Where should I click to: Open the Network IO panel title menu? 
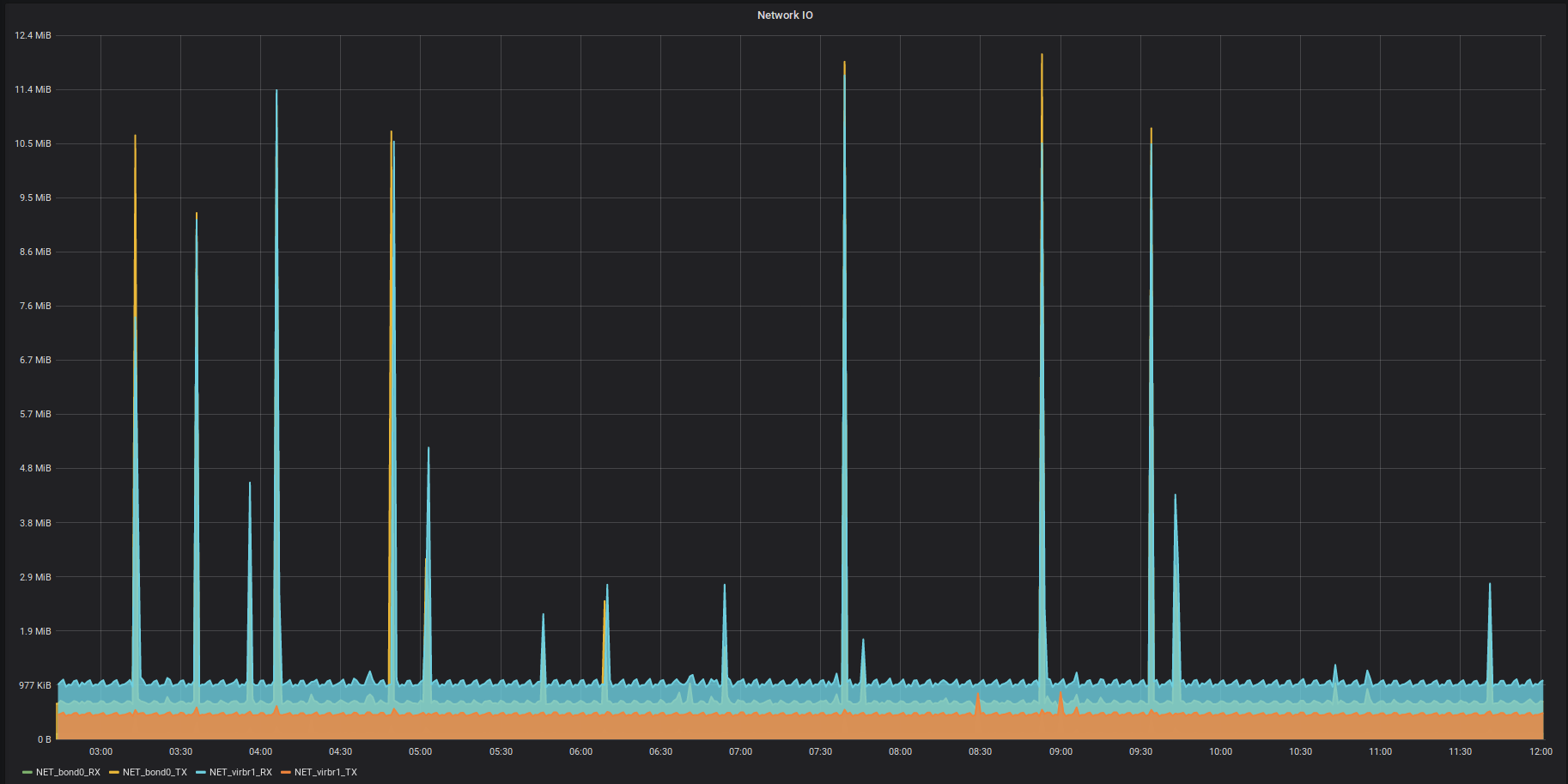tap(785, 15)
